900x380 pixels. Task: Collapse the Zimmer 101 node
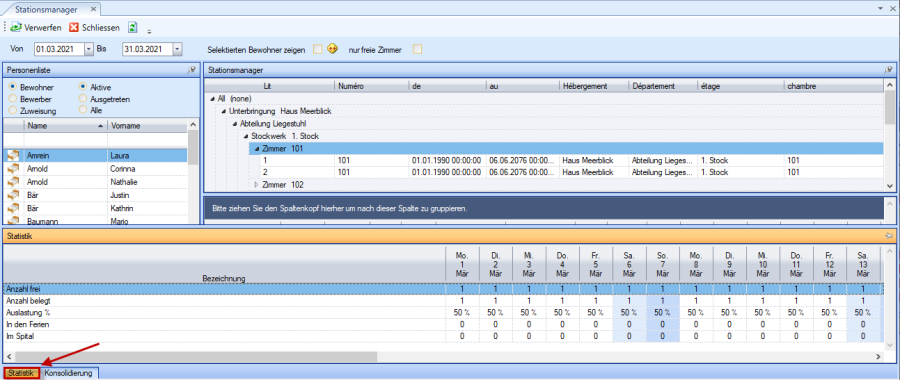point(257,149)
